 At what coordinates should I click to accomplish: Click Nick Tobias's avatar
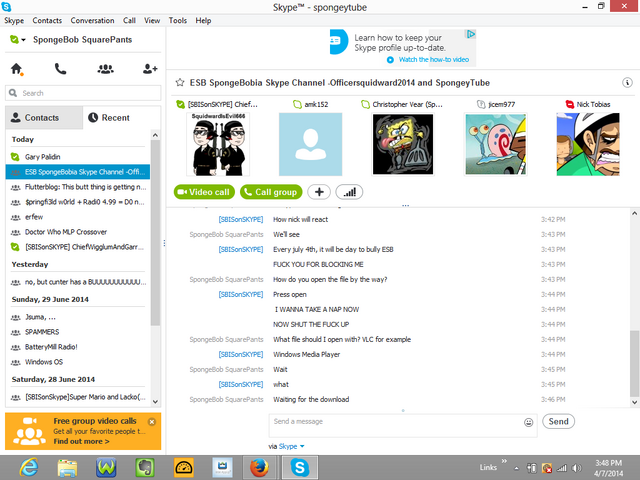coord(588,144)
